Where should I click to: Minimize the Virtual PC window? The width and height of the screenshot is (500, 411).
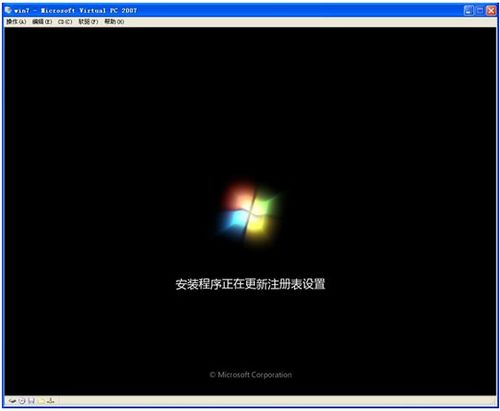468,11
